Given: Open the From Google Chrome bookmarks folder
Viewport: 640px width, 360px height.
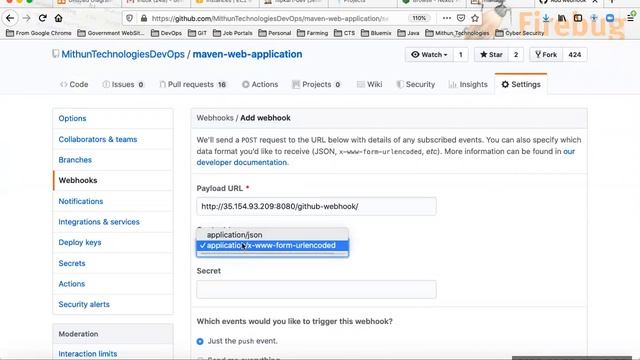Looking at the screenshot, I should tap(39, 33).
